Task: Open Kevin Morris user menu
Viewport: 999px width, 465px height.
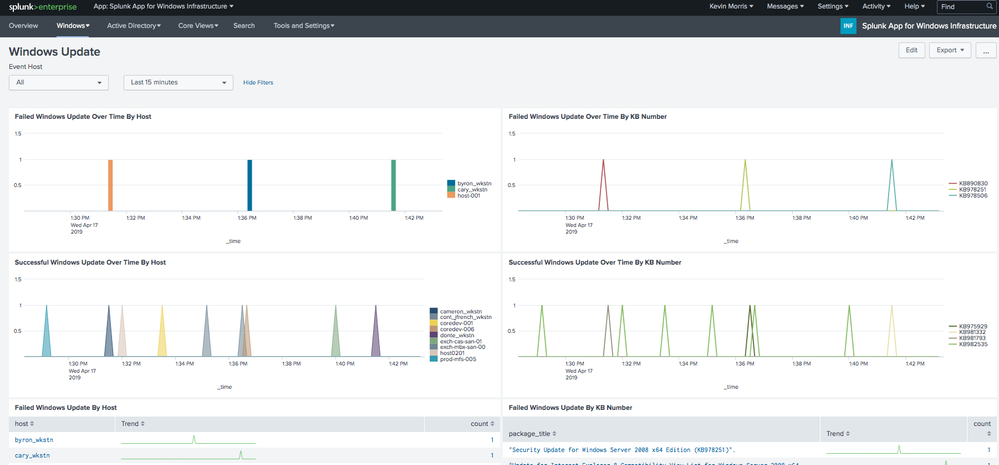Action: pyautogui.click(x=731, y=6)
